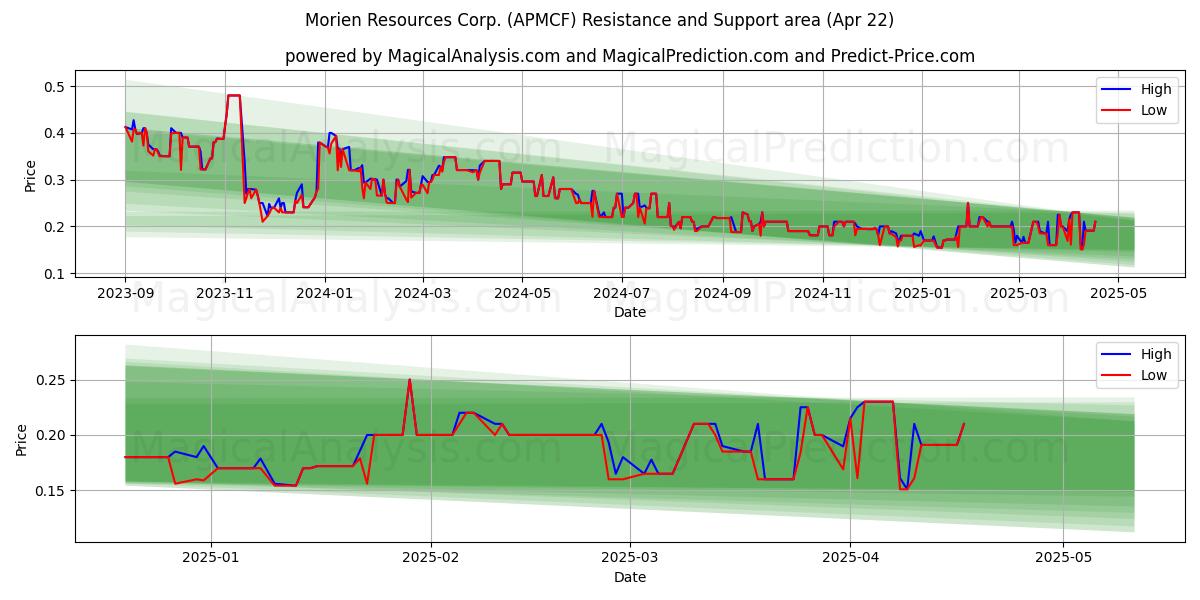
Task: Click the 0.5 price tick in top chart
Action: point(55,87)
